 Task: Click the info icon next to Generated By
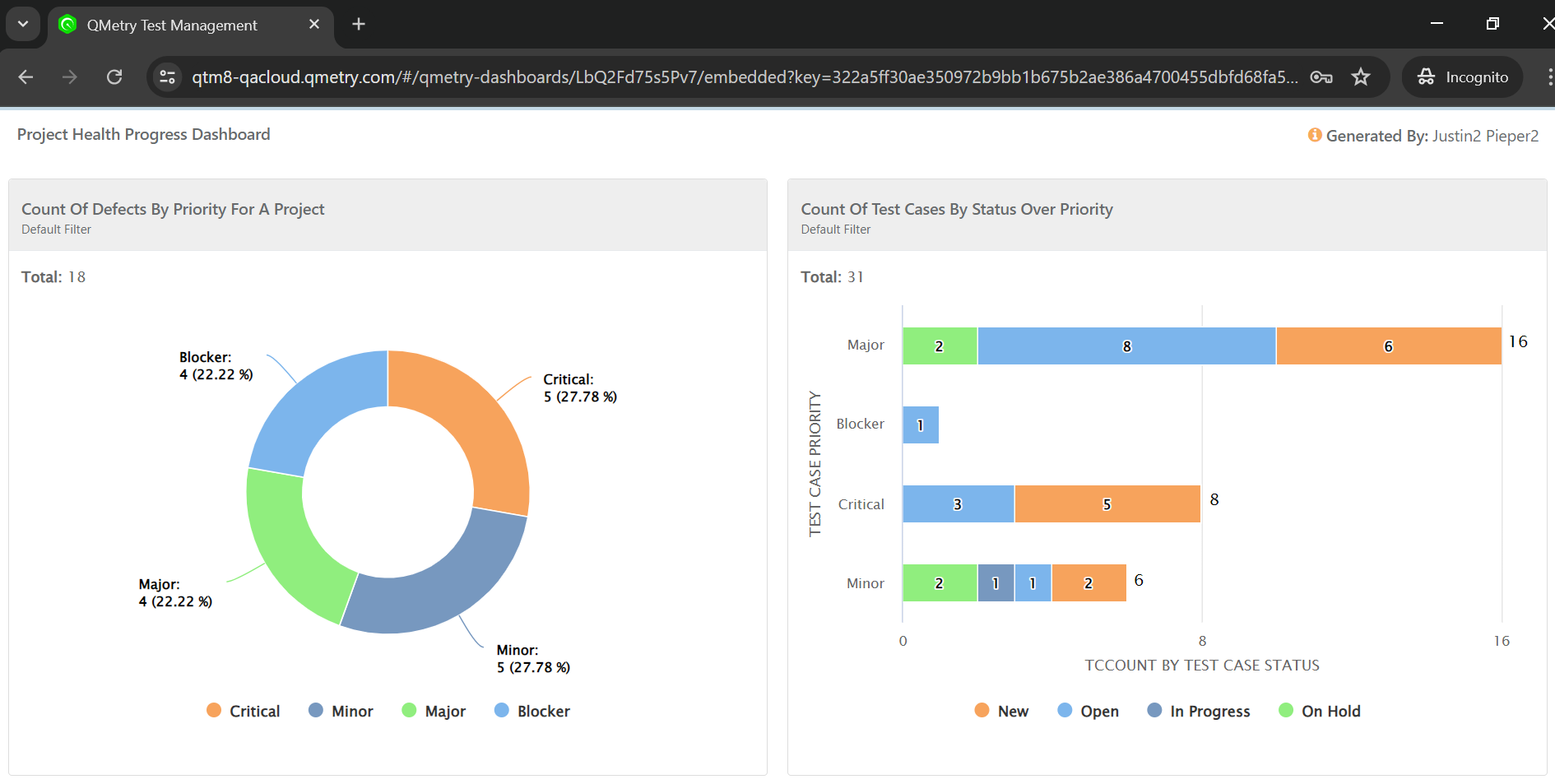click(1314, 136)
